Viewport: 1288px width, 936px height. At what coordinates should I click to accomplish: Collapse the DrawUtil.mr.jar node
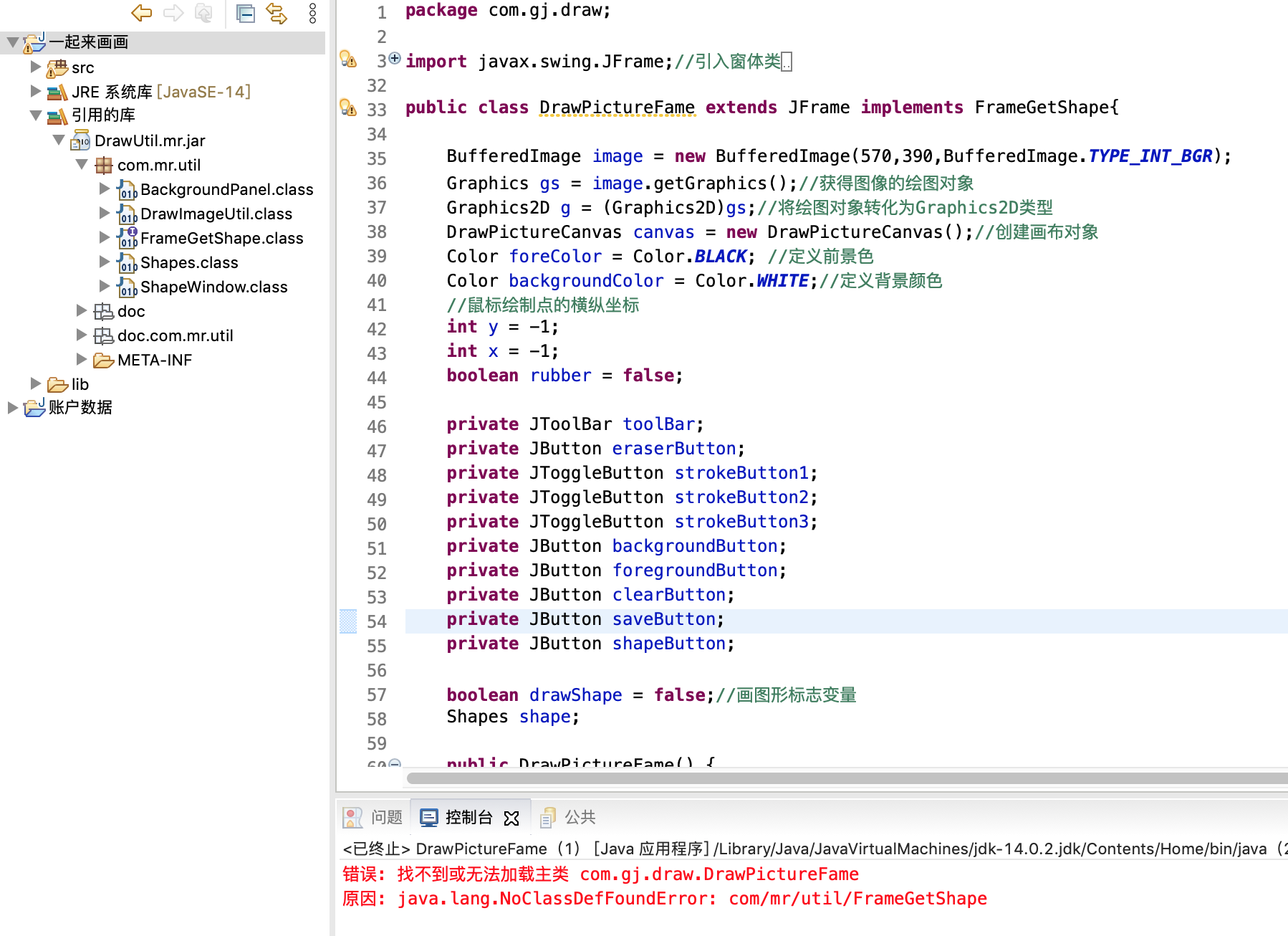tap(59, 140)
